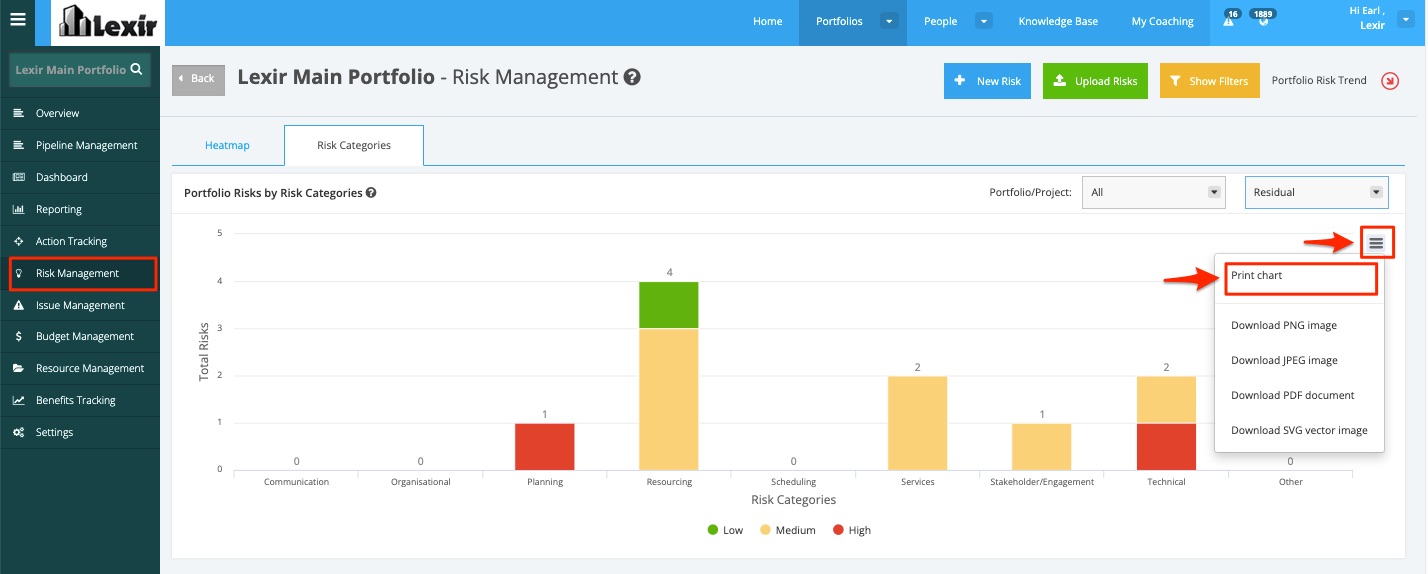Click the Services medium risk bar
Screen dimensions: 1428x574
point(917,423)
